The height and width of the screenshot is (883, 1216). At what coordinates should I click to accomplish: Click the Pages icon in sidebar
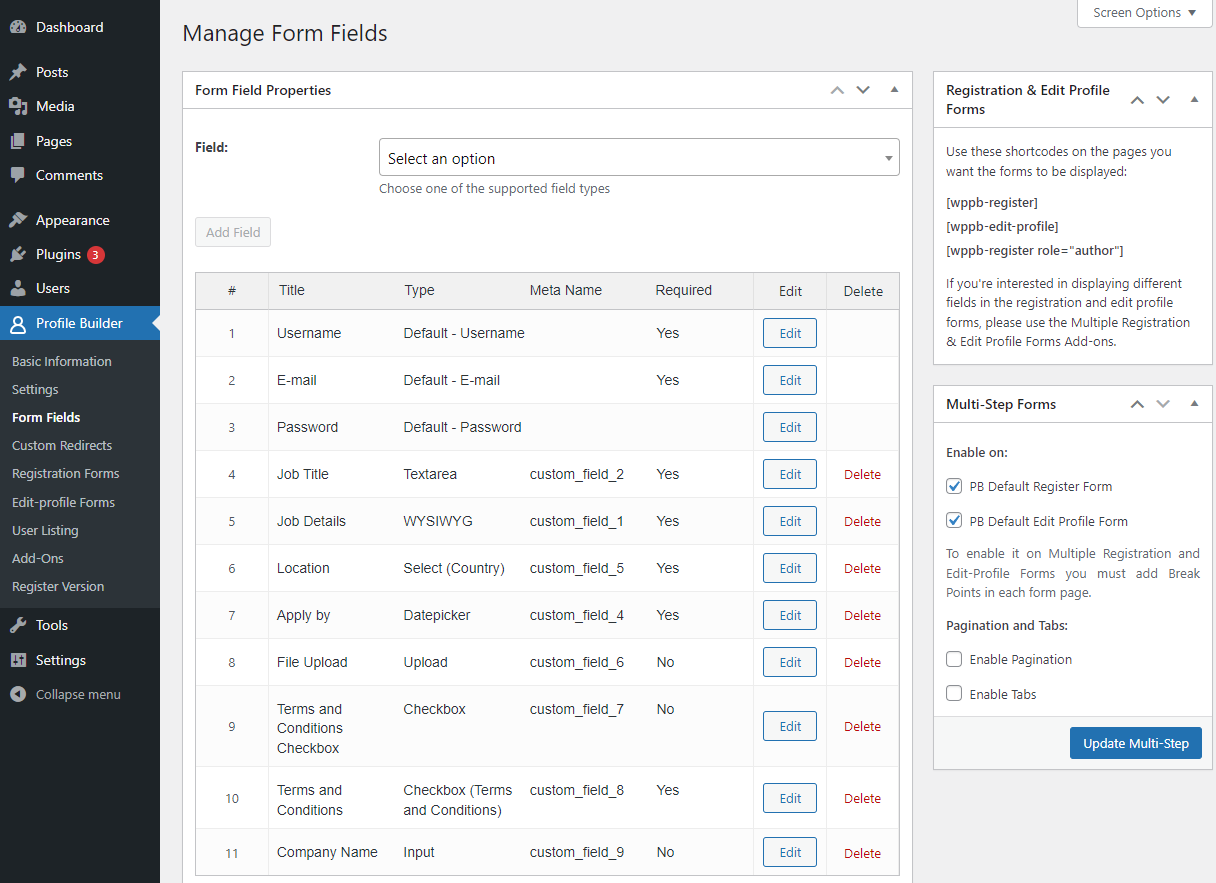(x=18, y=141)
